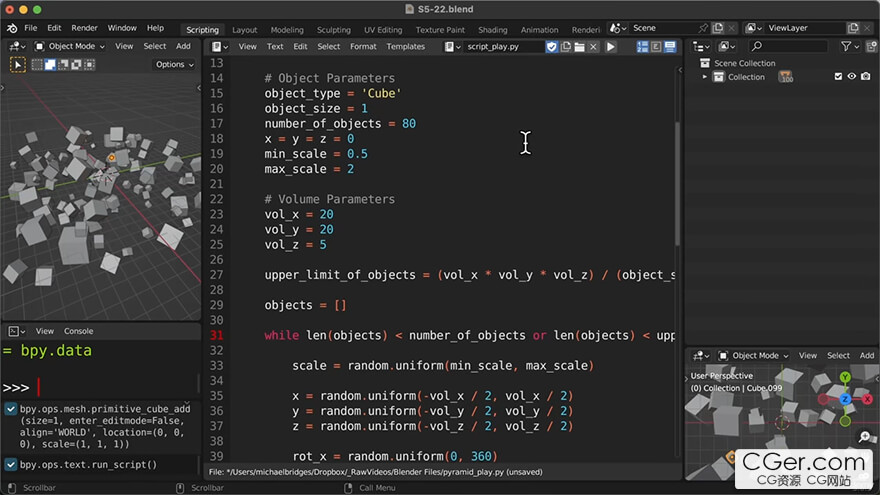The width and height of the screenshot is (880, 495).
Task: Choose the Extend selection mode icon
Action: pos(50,65)
